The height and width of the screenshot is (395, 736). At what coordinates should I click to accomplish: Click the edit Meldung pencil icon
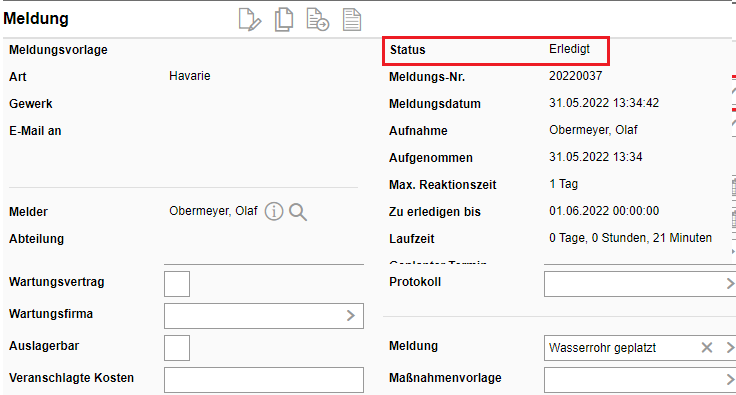coord(250,20)
